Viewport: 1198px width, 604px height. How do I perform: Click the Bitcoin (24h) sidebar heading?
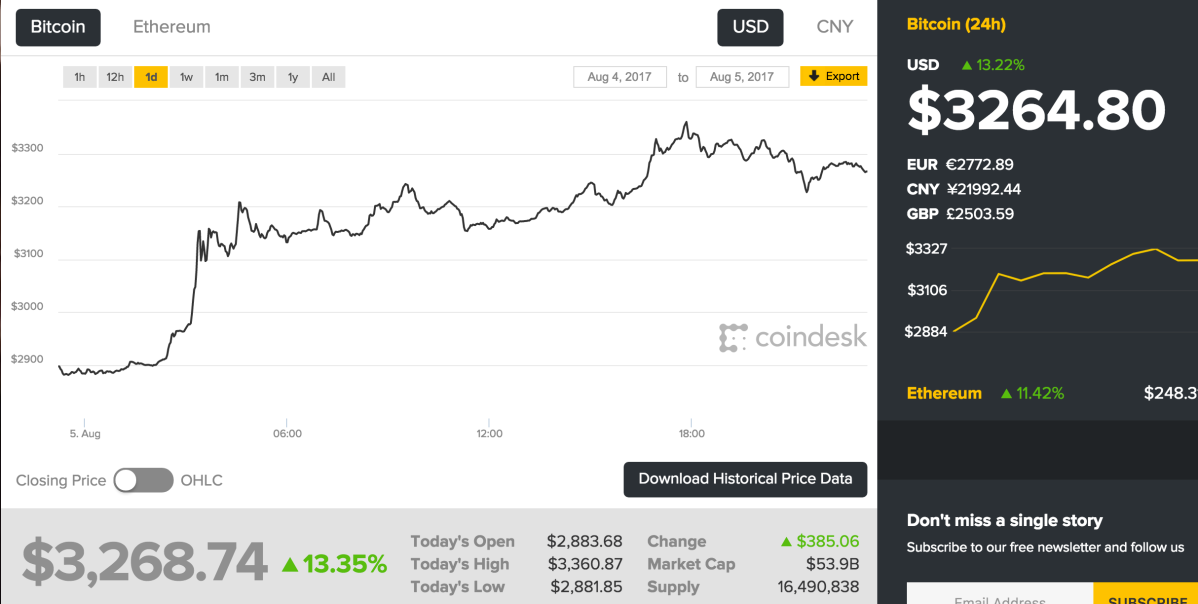[x=955, y=24]
